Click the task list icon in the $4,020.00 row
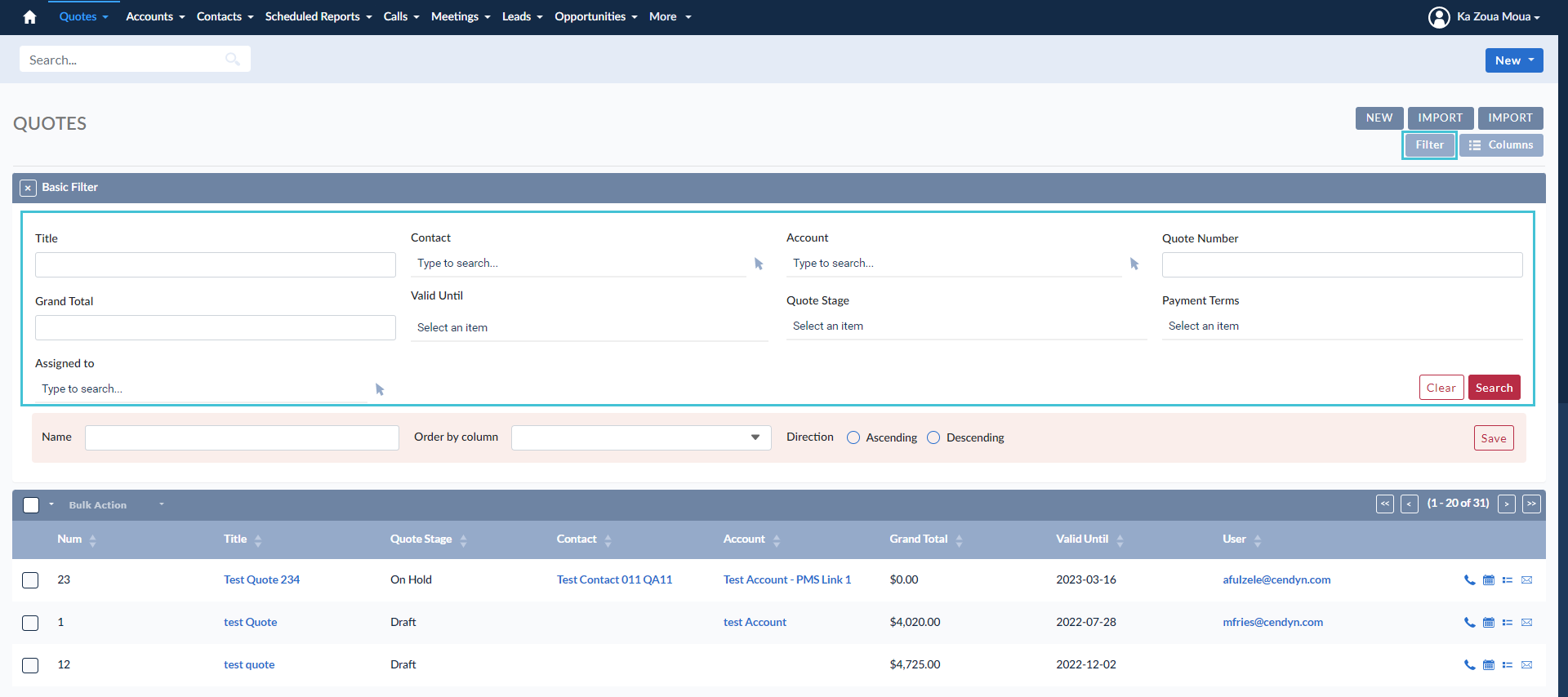 tap(1508, 623)
